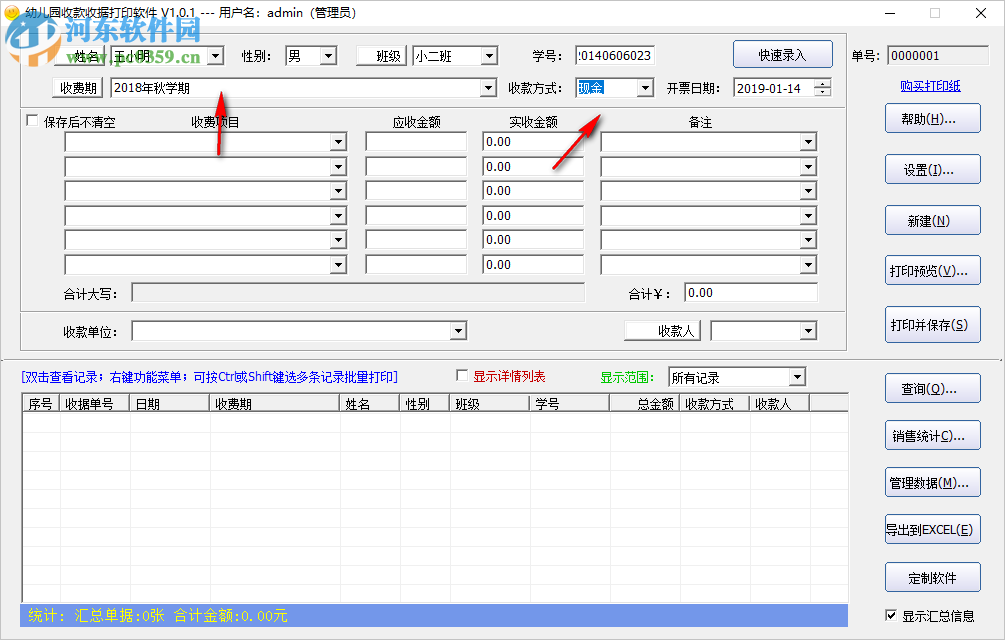Expand the 收款人 payee dropdown
1005x640 pixels.
coord(808,331)
